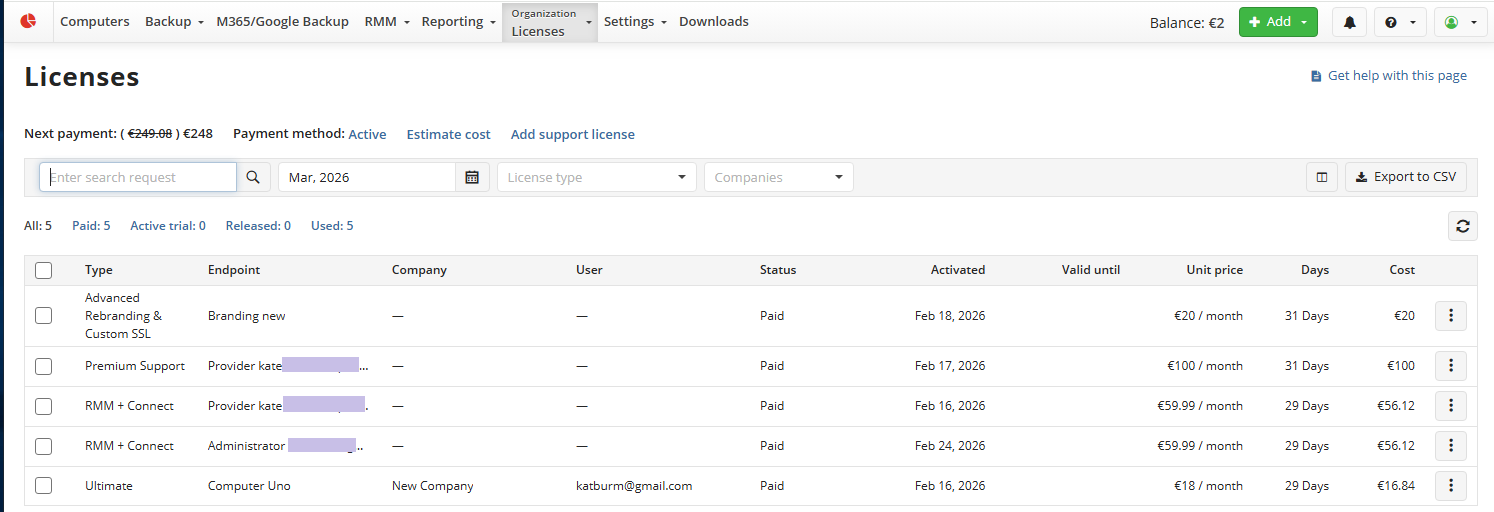1494x512 pixels.
Task: Select the Premium Support license checkbox
Action: 44,366
